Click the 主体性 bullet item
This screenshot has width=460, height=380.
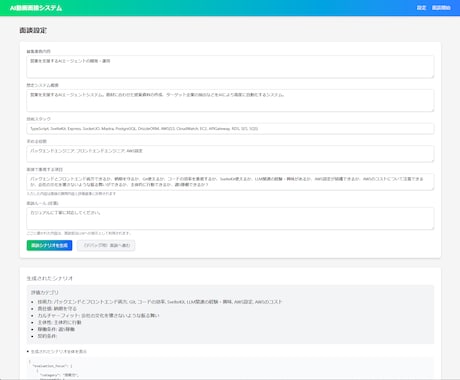point(59,322)
